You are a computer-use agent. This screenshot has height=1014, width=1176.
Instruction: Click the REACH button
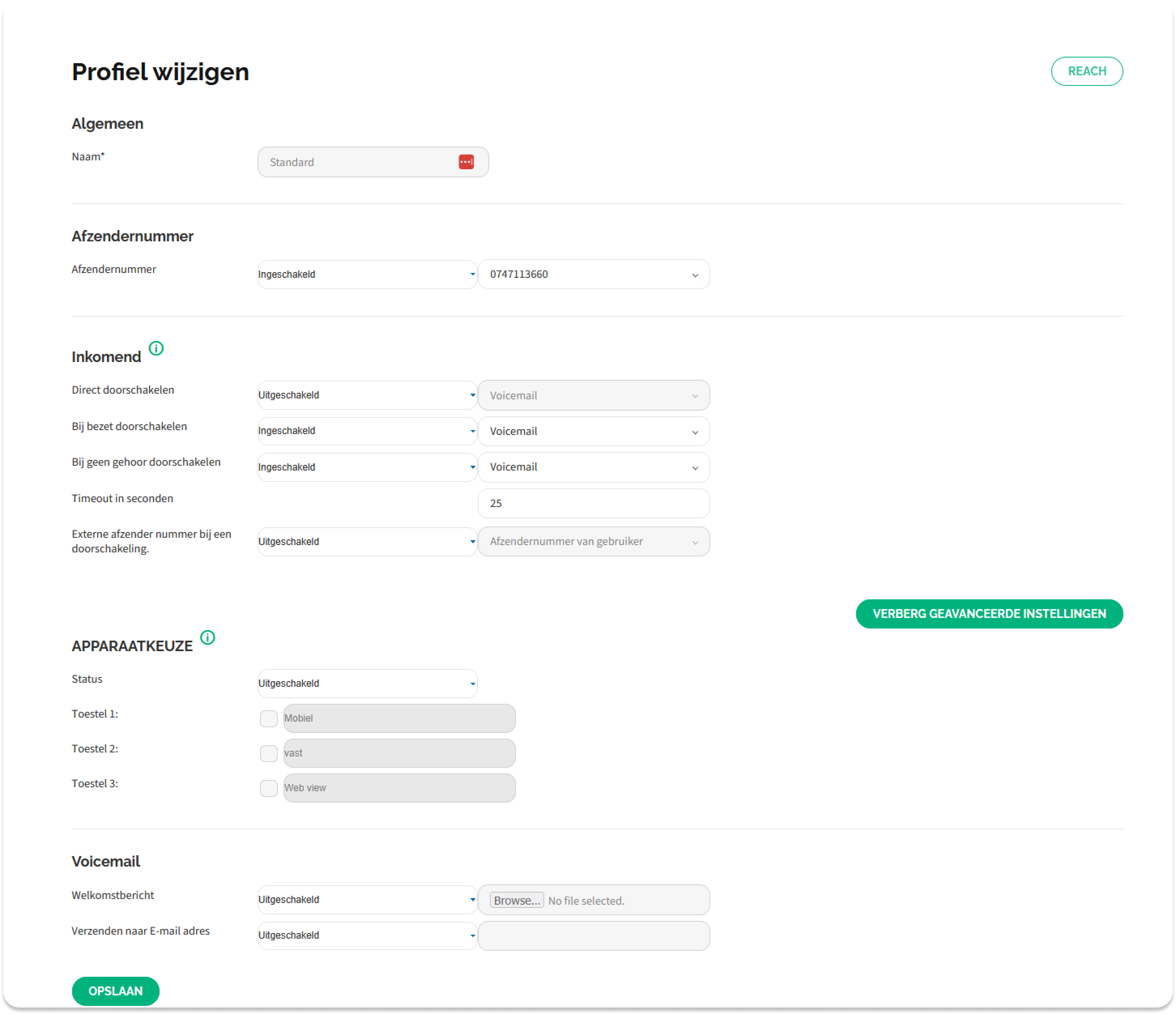(1087, 71)
